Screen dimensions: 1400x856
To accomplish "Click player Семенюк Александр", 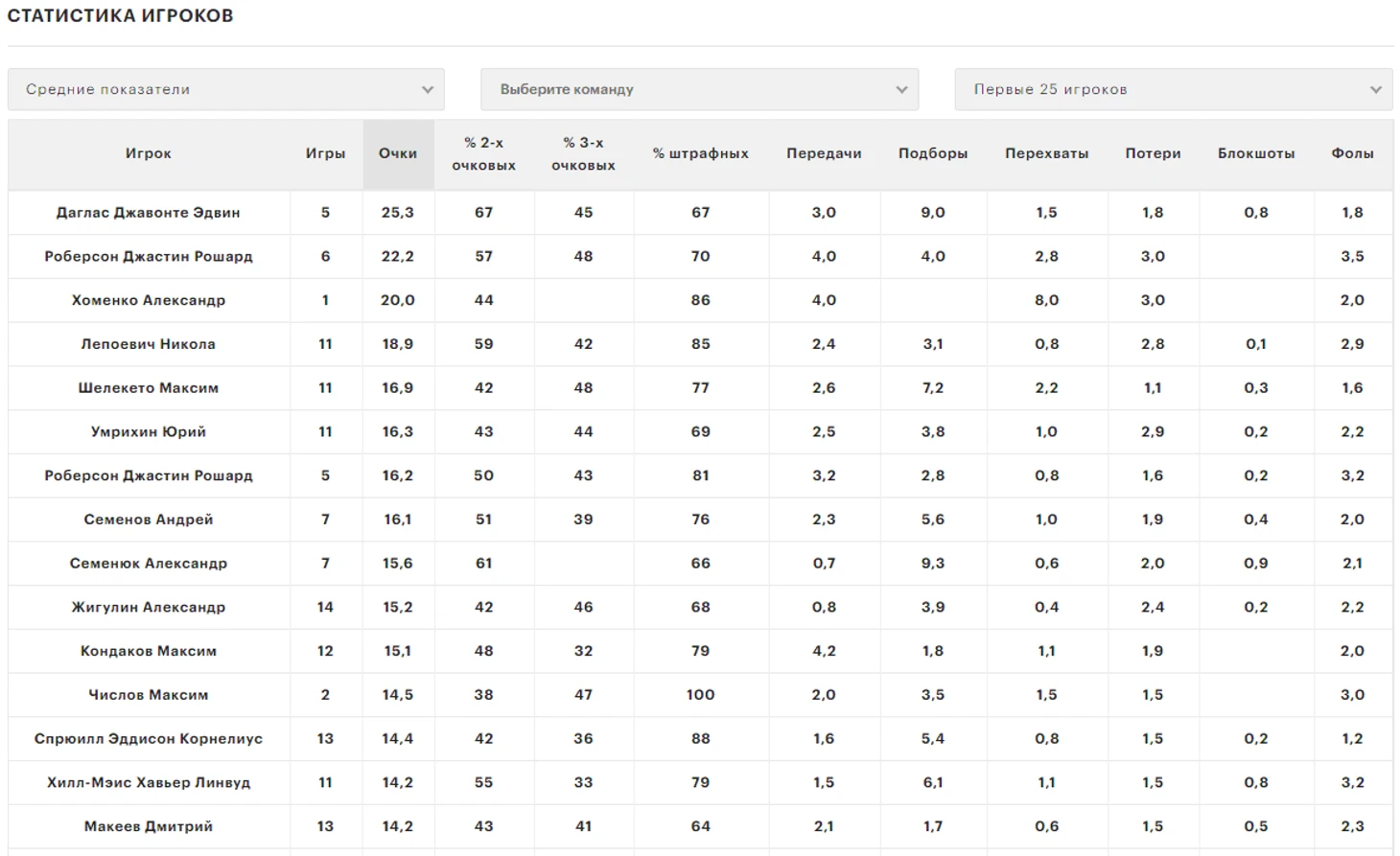I will coord(149,564).
